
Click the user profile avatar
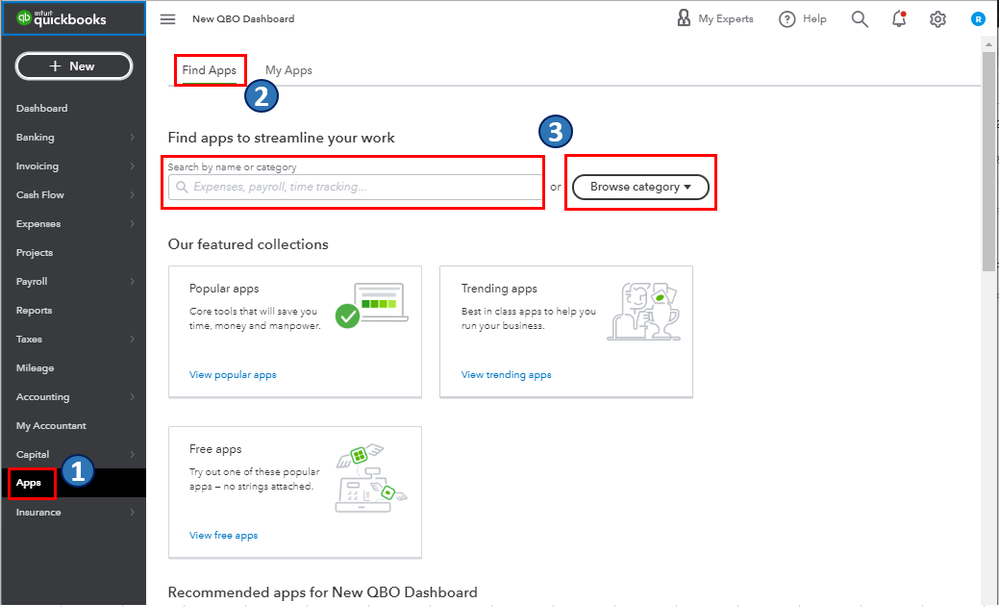978,19
